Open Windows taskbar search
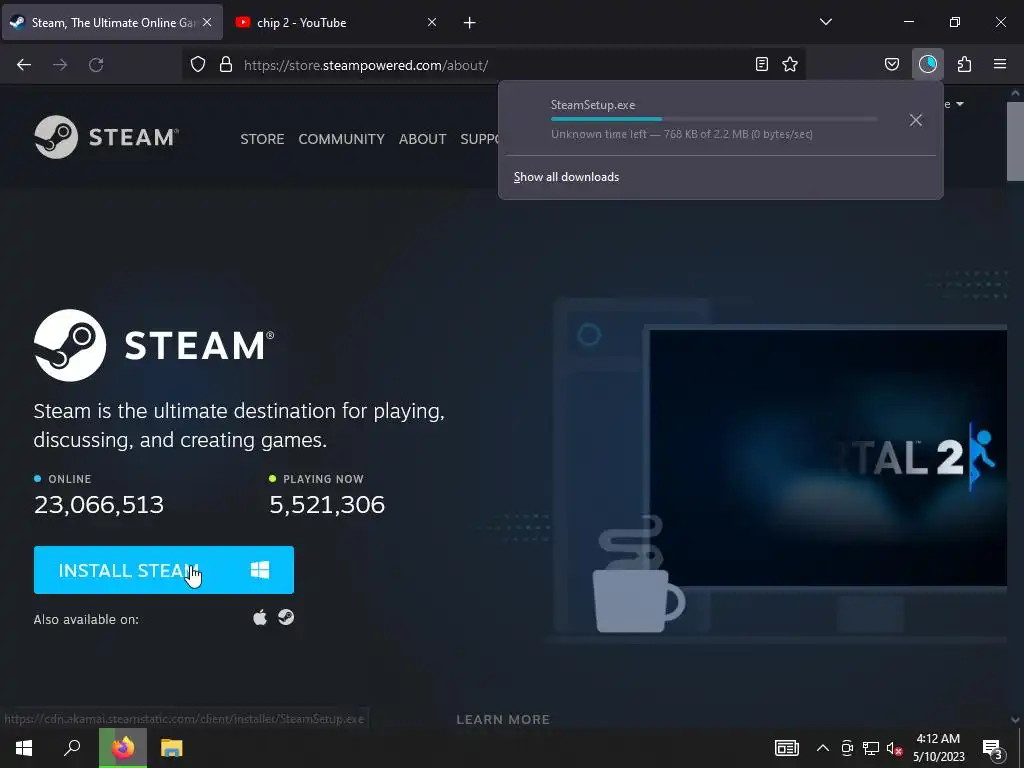The height and width of the screenshot is (768, 1024). (72, 748)
